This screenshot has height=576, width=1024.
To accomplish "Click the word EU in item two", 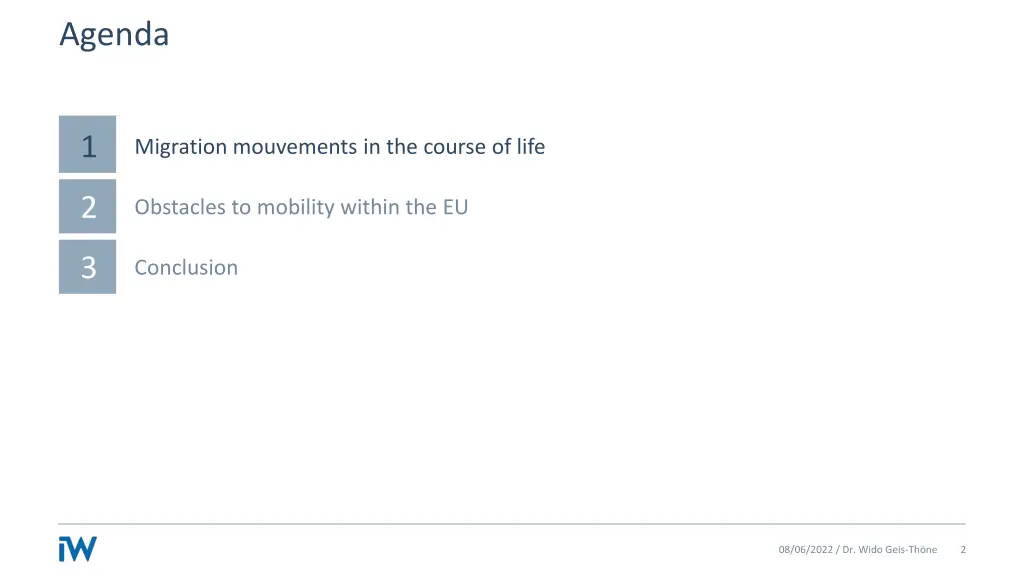I will pyautogui.click(x=455, y=207).
